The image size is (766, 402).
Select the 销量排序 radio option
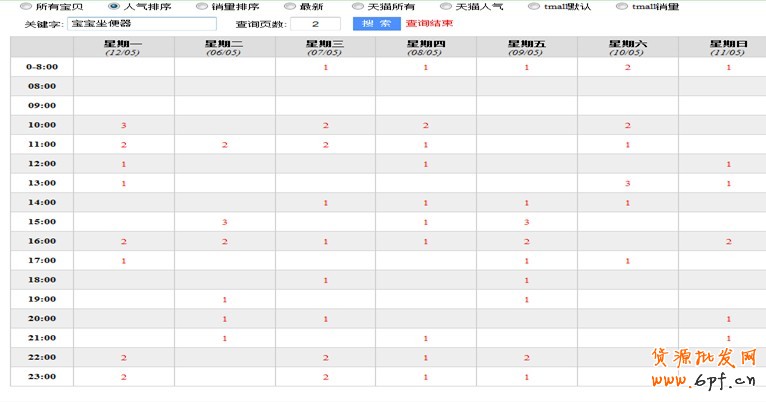point(202,7)
